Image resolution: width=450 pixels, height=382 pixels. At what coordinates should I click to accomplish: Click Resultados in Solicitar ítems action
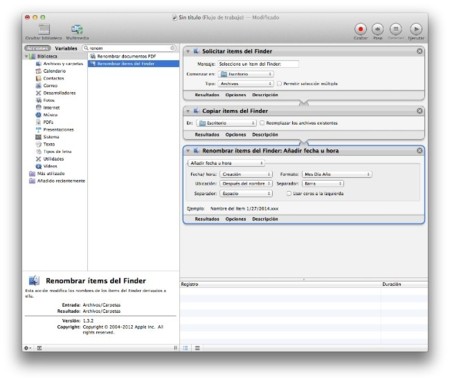(x=207, y=95)
